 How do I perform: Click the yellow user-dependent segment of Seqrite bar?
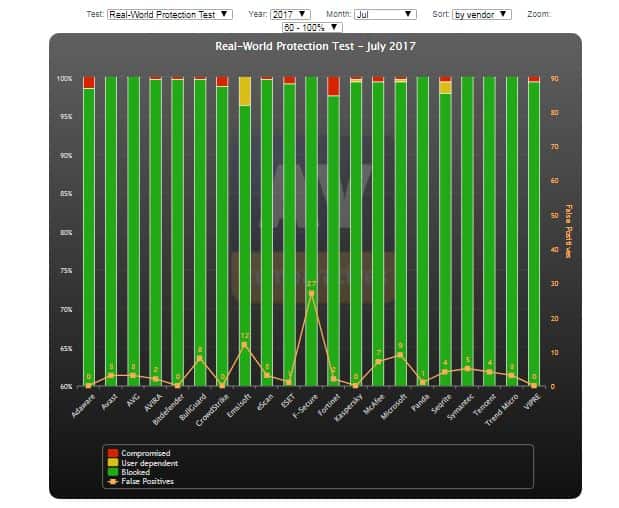tap(445, 87)
